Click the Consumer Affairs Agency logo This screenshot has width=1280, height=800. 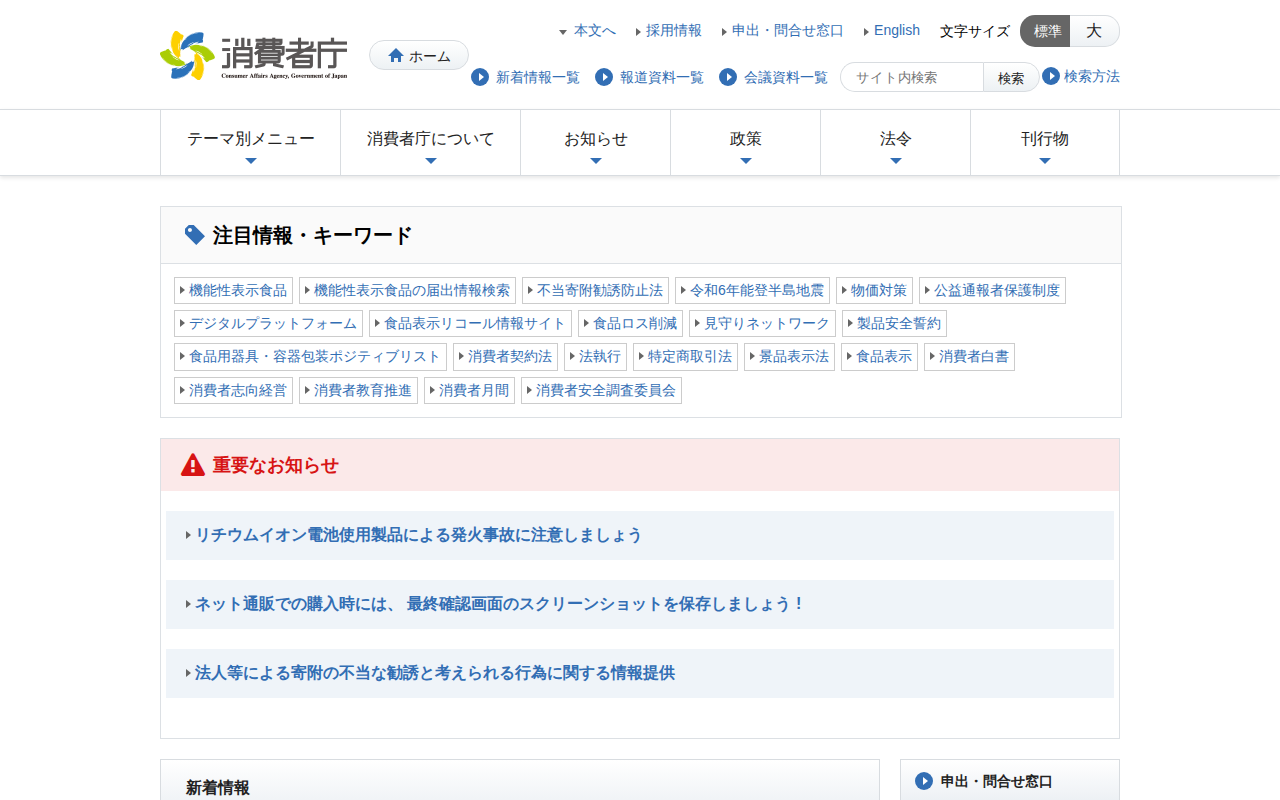point(254,55)
